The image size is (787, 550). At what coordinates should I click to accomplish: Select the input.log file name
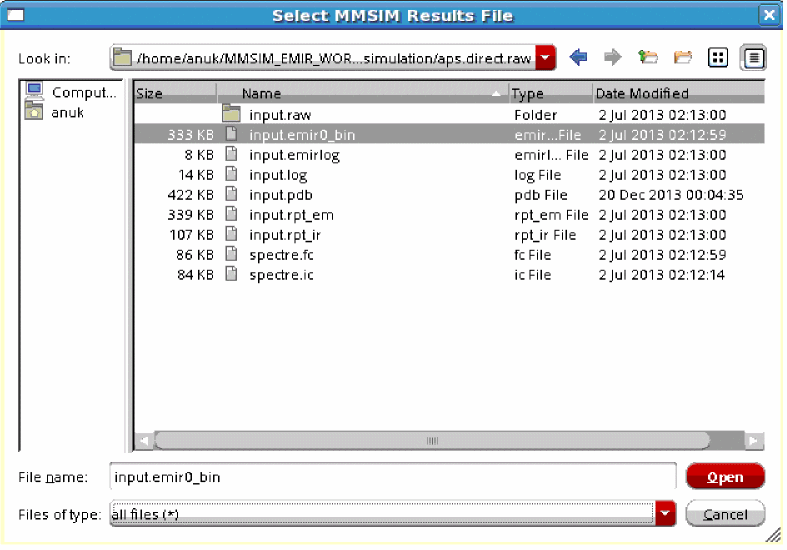click(x=278, y=175)
